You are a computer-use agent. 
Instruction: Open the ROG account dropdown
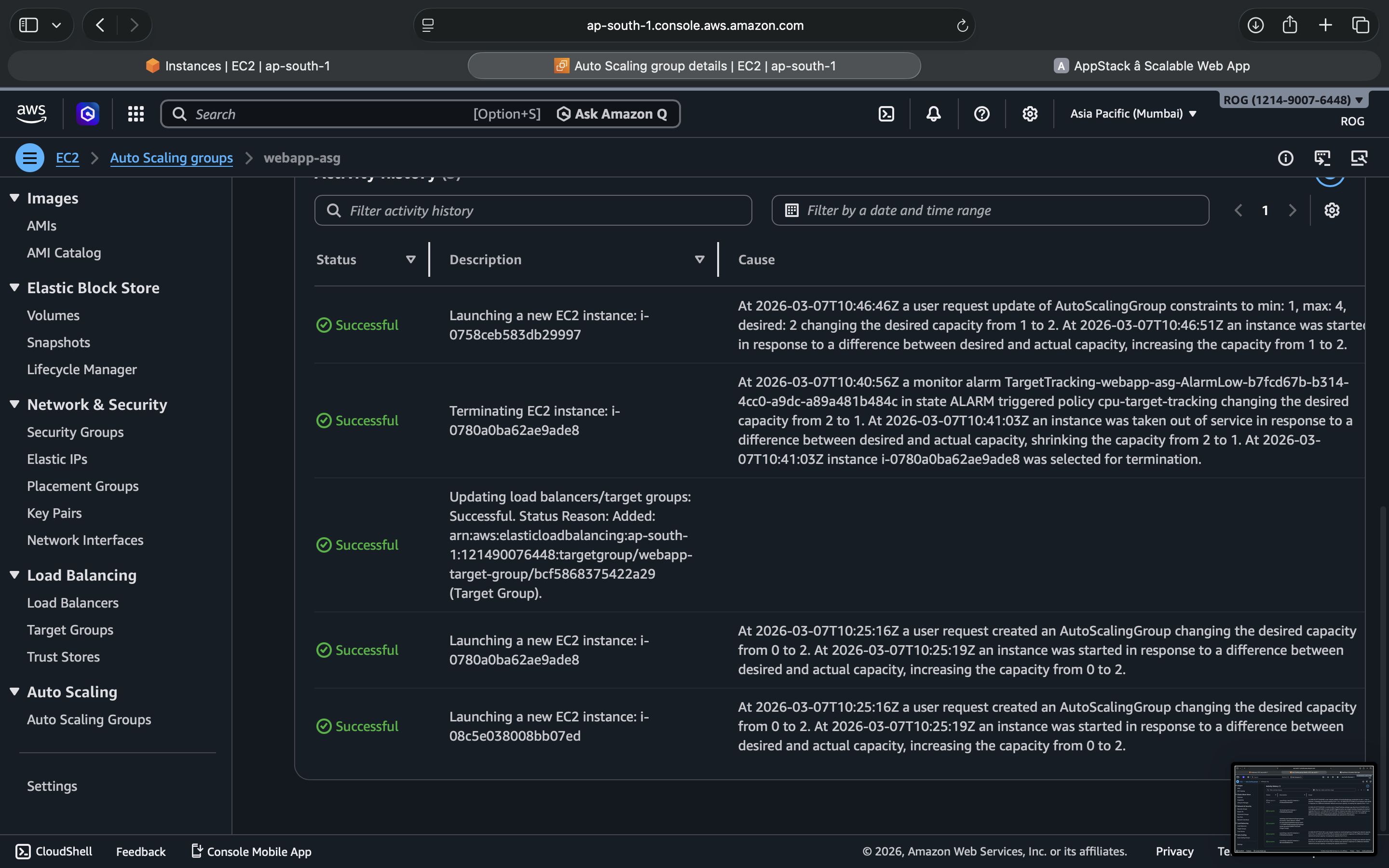pos(1293,100)
